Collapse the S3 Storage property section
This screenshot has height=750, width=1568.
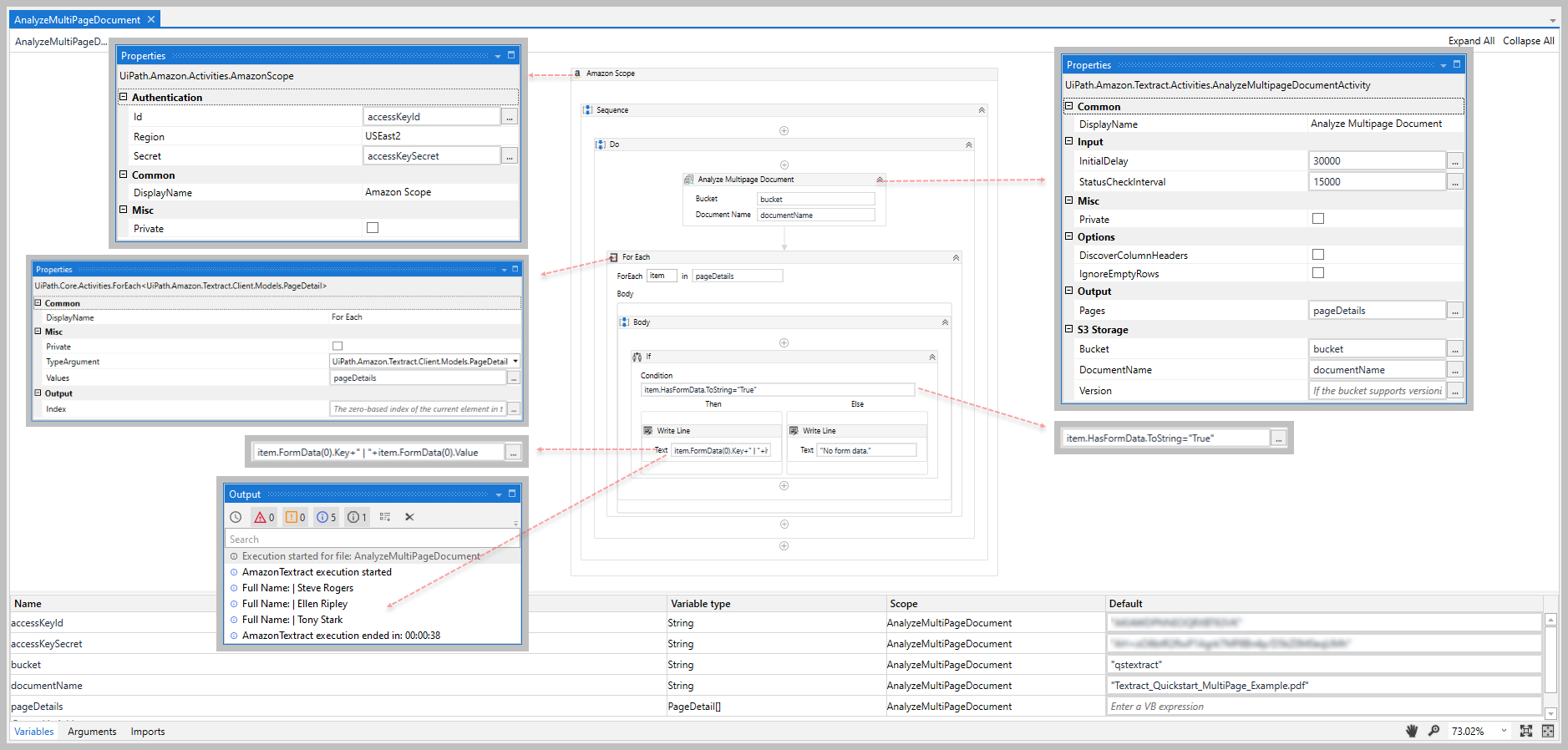point(1068,329)
